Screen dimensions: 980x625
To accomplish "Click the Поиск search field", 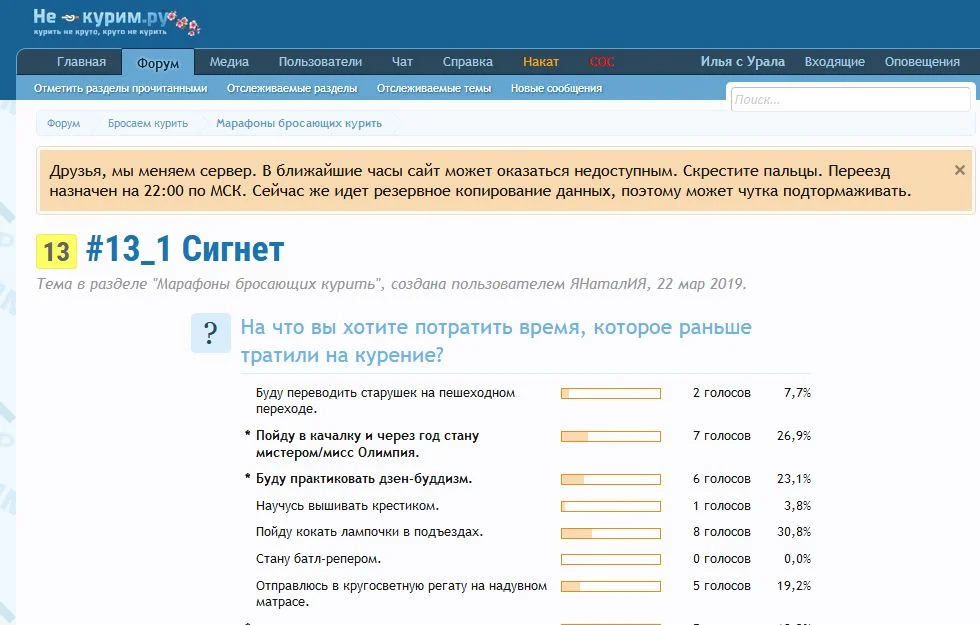I will coord(850,98).
